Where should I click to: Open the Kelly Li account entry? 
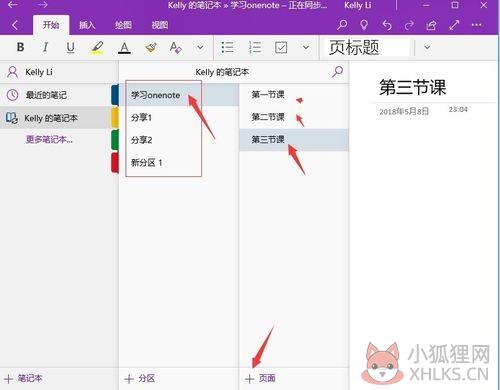click(x=59, y=72)
